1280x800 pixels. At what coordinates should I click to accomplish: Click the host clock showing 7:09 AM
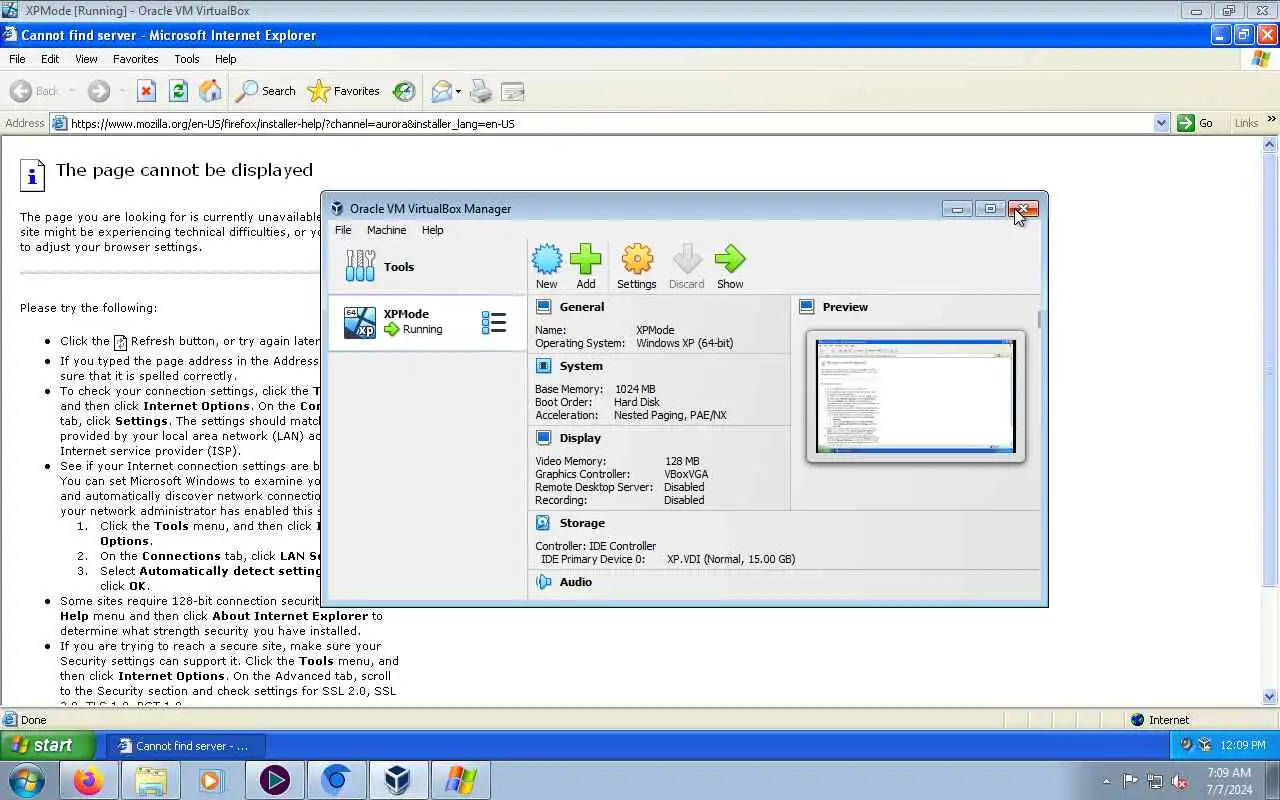click(x=1229, y=781)
